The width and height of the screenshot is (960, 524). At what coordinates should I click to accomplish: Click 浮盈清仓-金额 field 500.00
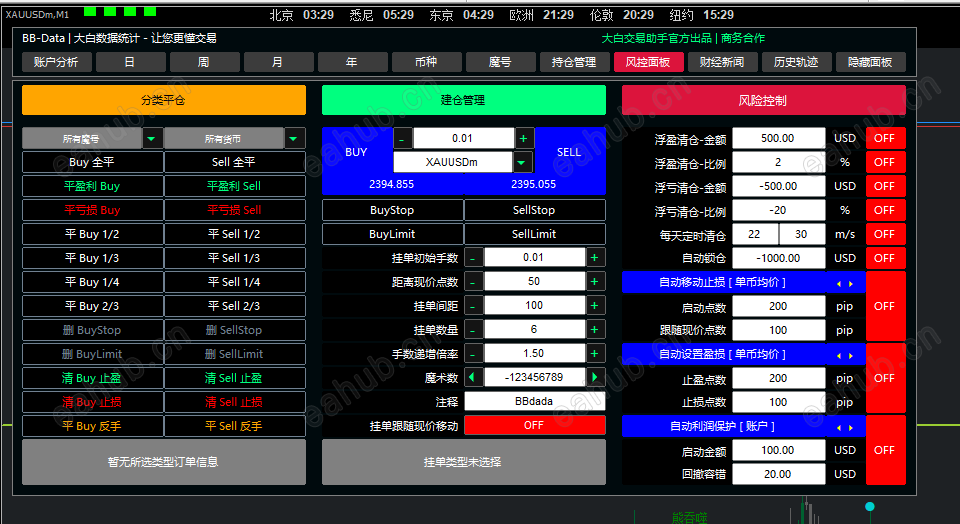click(x=778, y=138)
